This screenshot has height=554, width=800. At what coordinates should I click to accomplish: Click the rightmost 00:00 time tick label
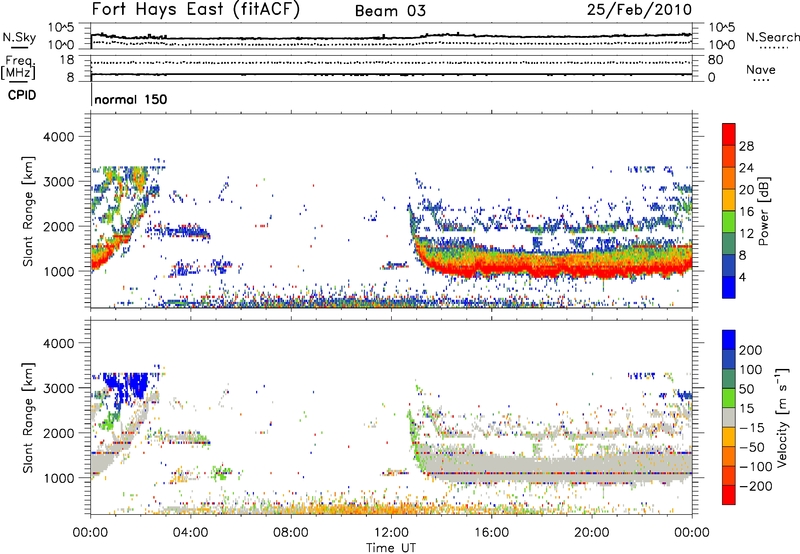(691, 533)
